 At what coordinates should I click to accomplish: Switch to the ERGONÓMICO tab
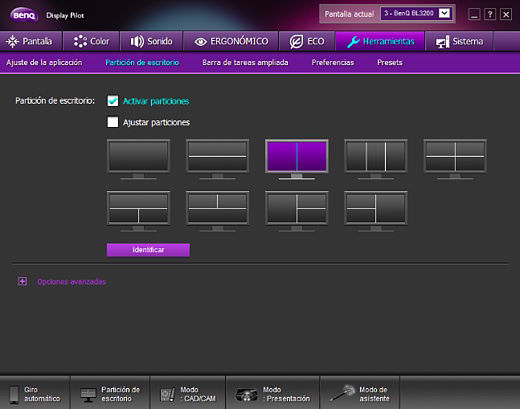coord(231,41)
